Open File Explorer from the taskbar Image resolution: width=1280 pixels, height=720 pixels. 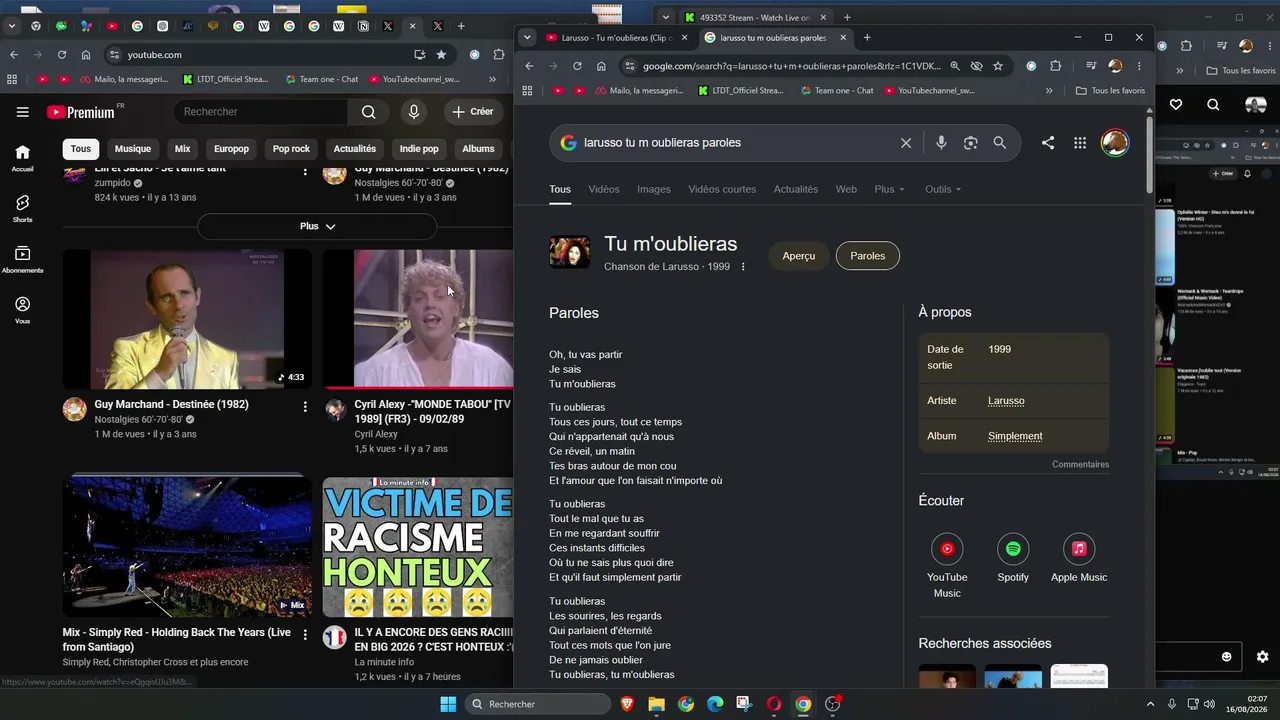click(x=656, y=704)
